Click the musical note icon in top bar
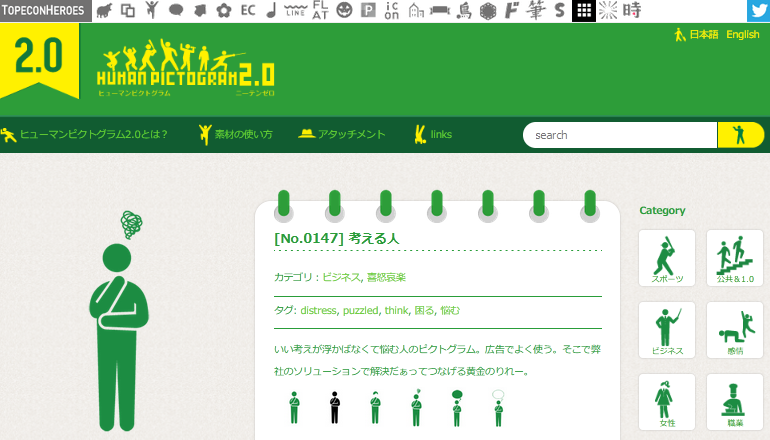Viewport: 770px width, 440px height. point(272,10)
